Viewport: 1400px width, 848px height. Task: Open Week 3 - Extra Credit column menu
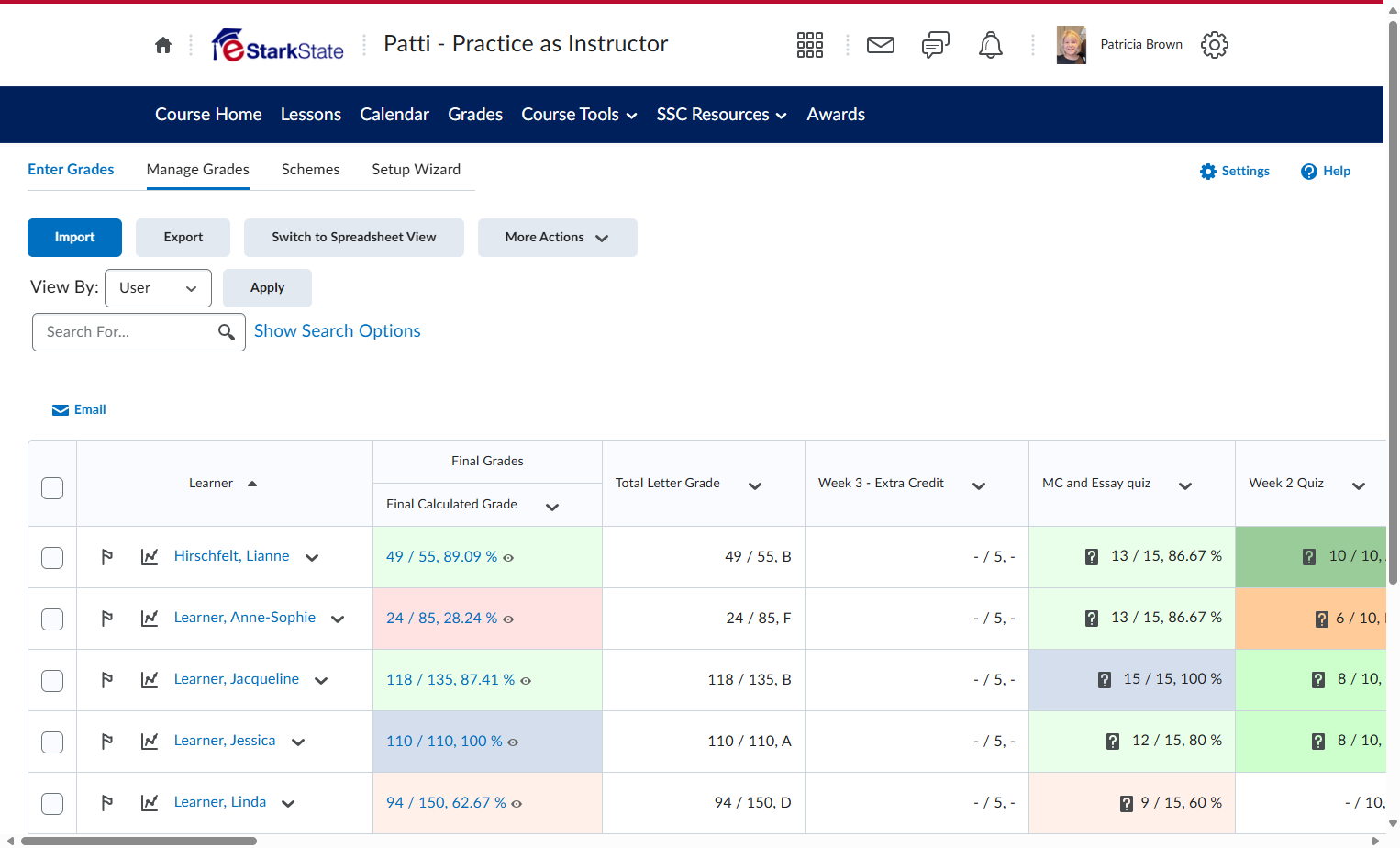coord(979,486)
